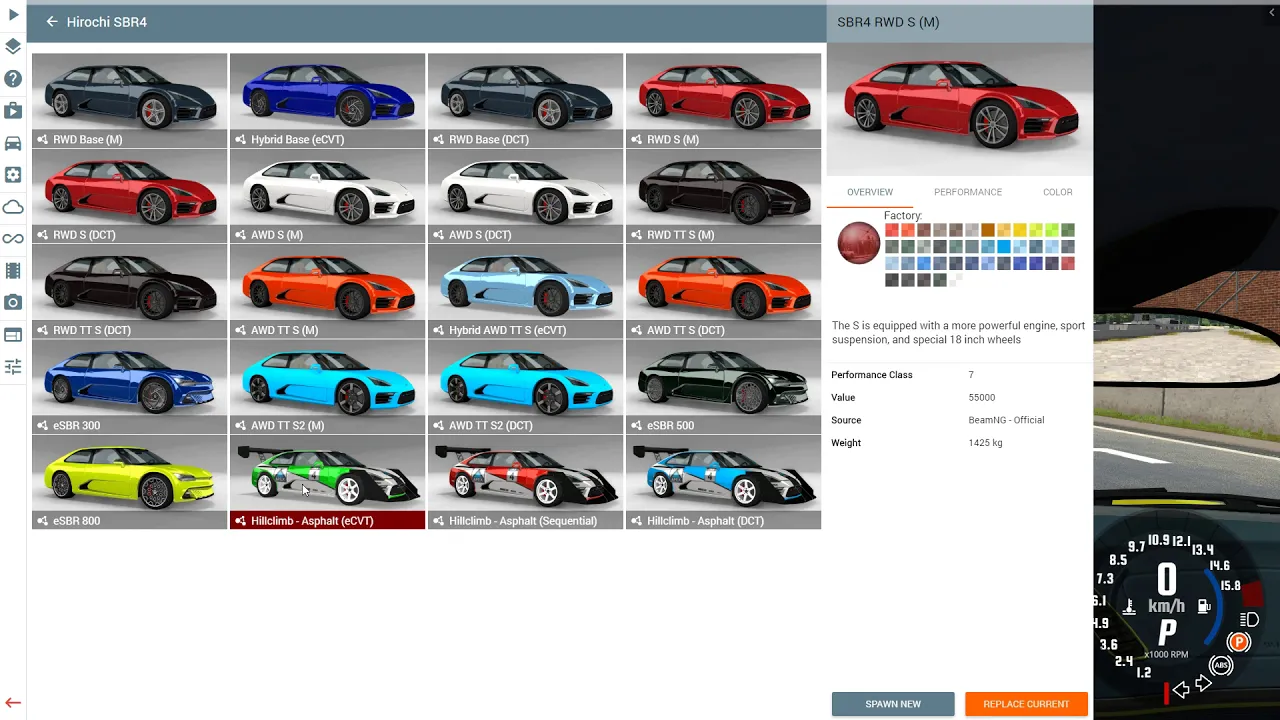Click the Performance Class label
This screenshot has width=1280, height=720.
point(872,375)
